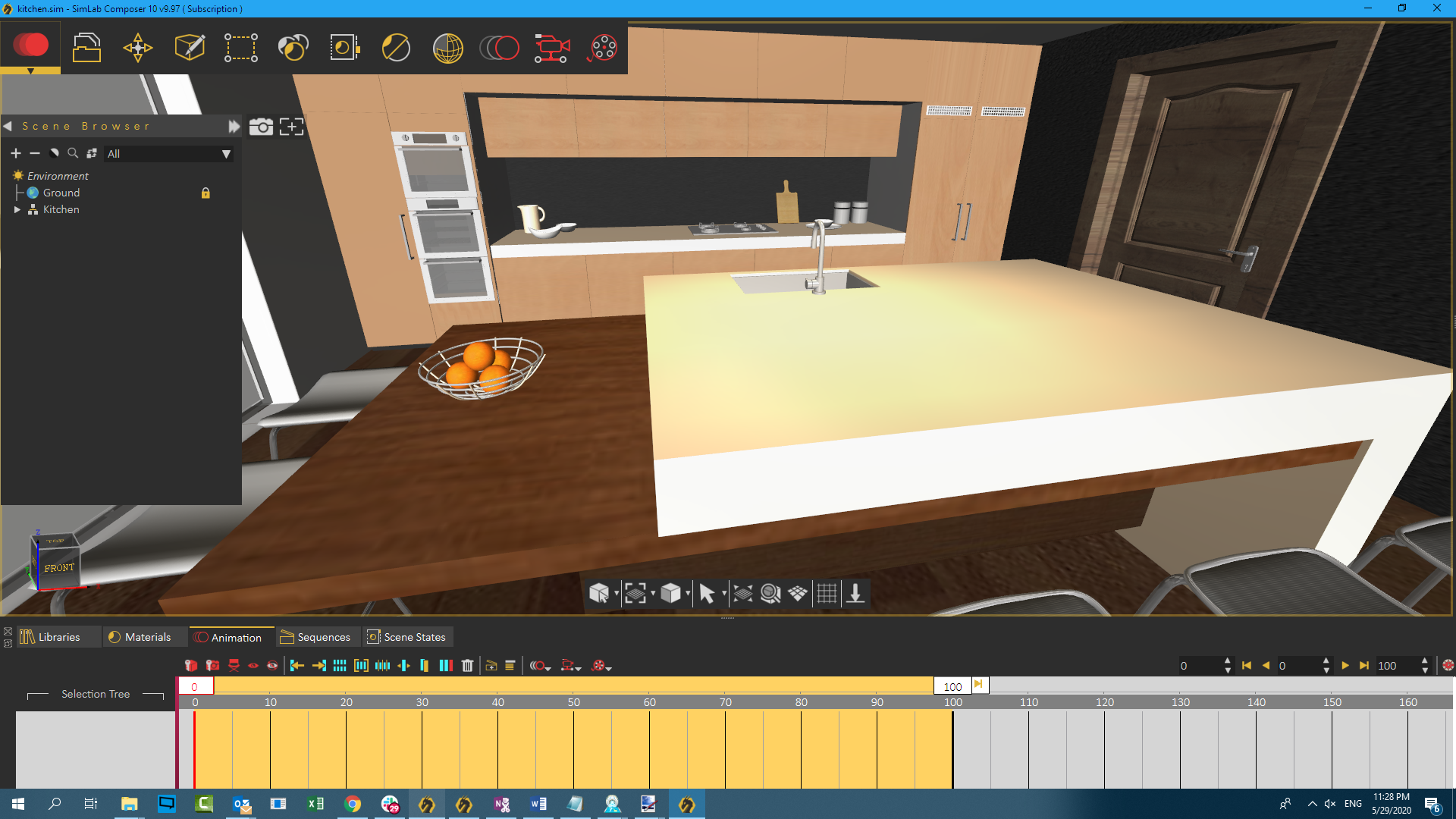Play the animation backward
Image resolution: width=1456 pixels, height=819 pixels.
[1266, 666]
